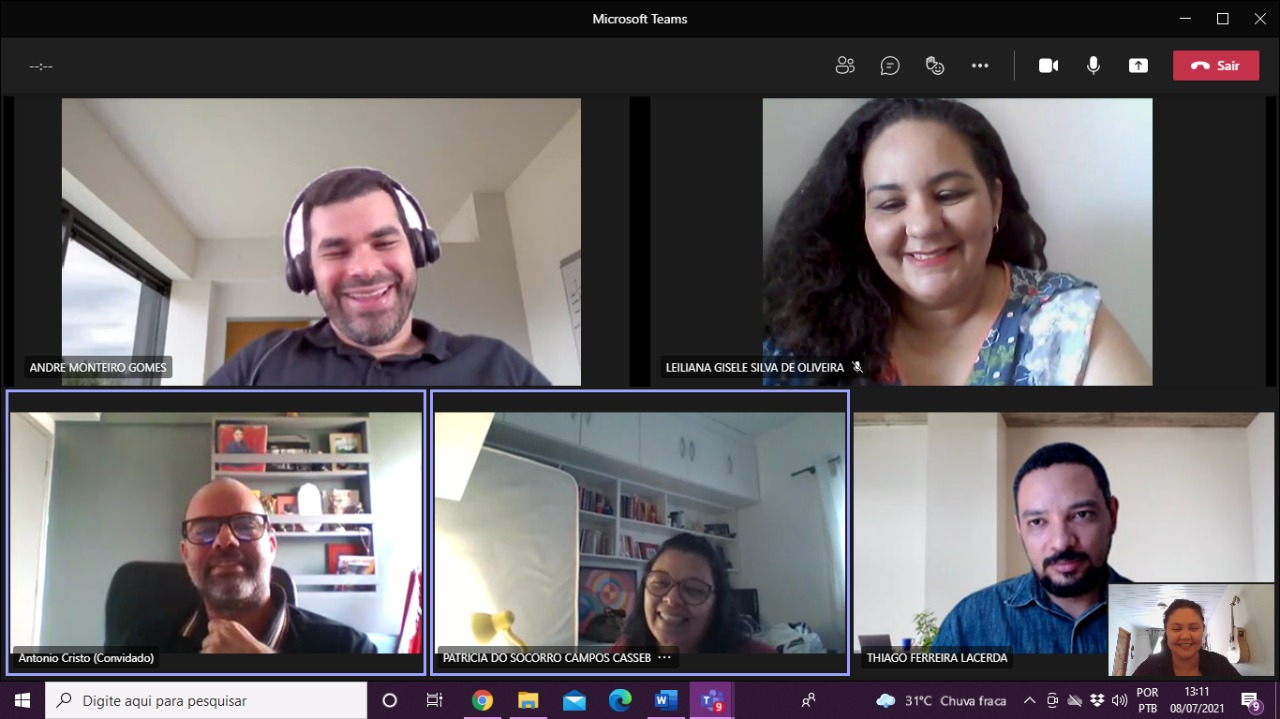This screenshot has height=719, width=1280.
Task: Open the clock and calendar flyout
Action: pos(1197,700)
